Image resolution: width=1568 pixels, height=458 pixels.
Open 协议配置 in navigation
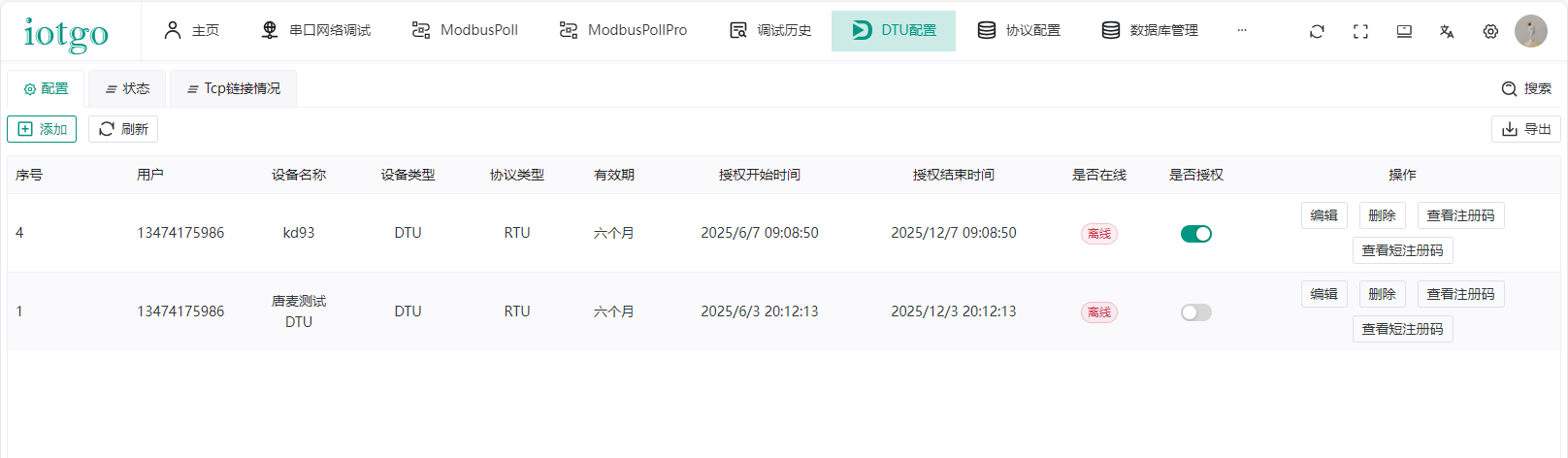(x=1019, y=30)
